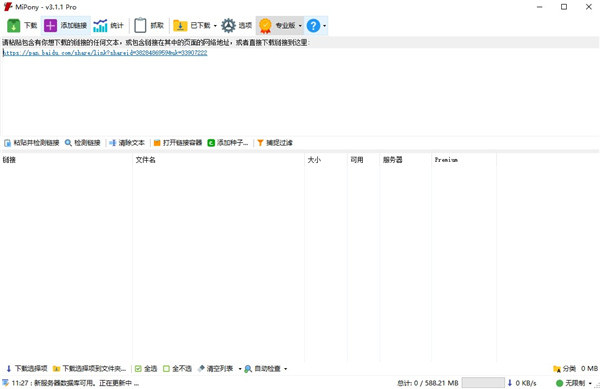
Task: Click the 专业版 Pro badge icon
Action: [x=265, y=26]
